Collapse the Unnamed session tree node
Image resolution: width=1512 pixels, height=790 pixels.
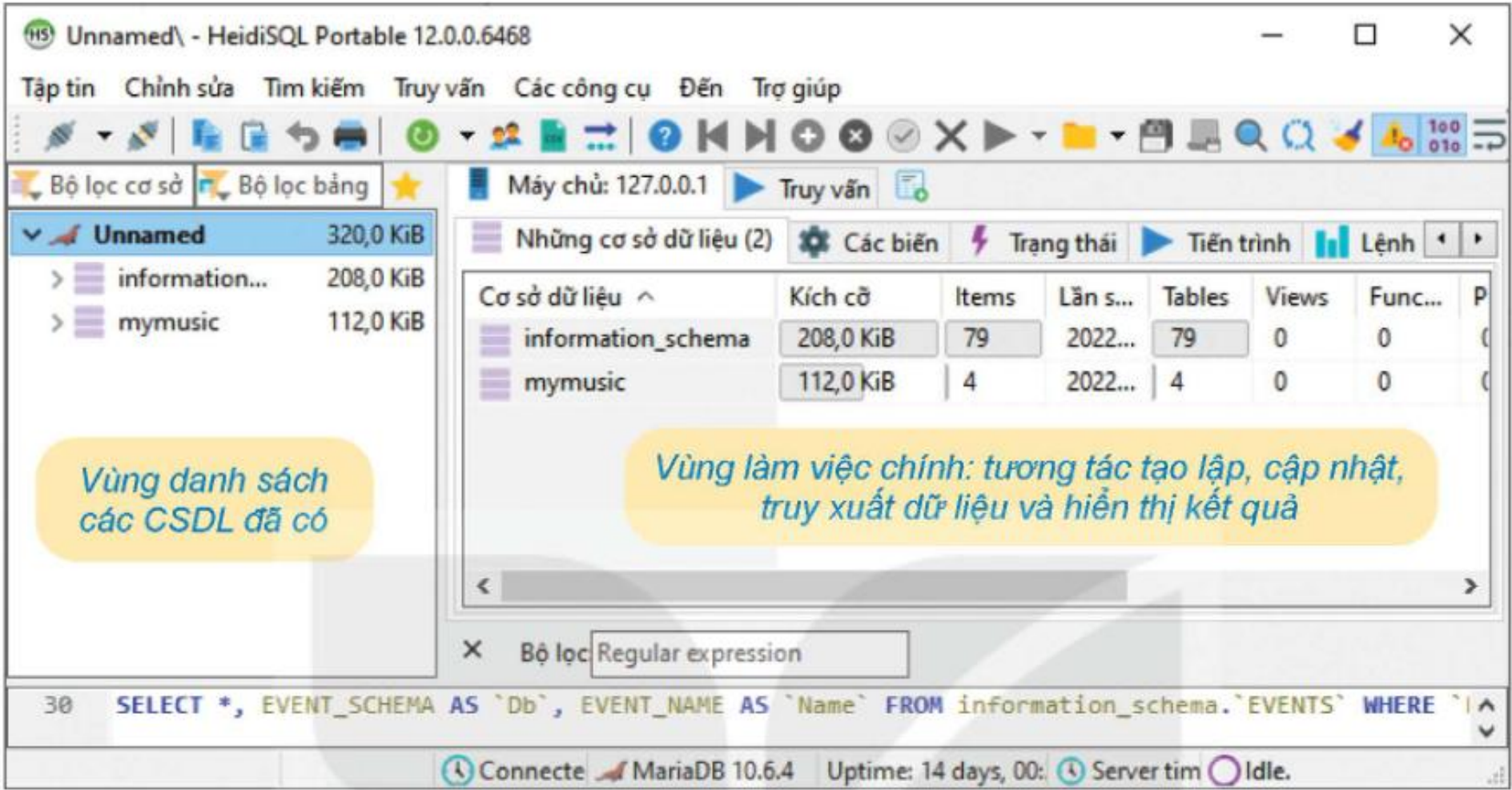click(31, 235)
